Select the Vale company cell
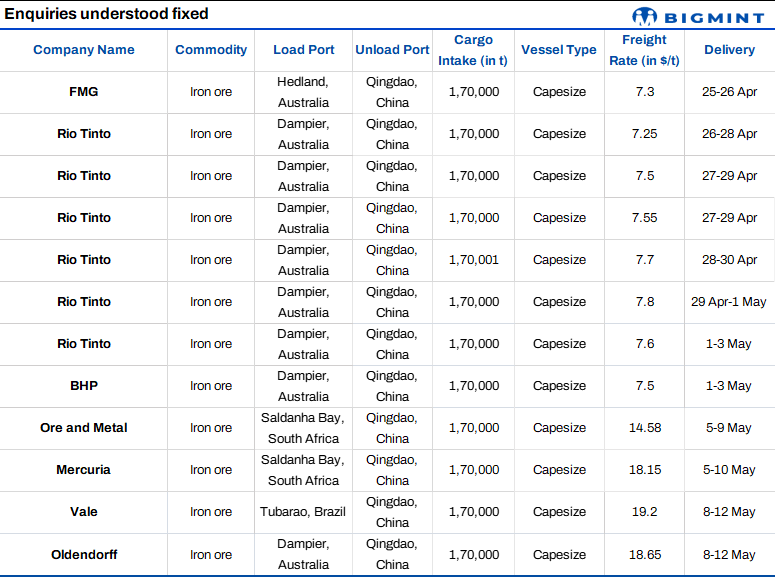The width and height of the screenshot is (775, 577). click(x=84, y=512)
